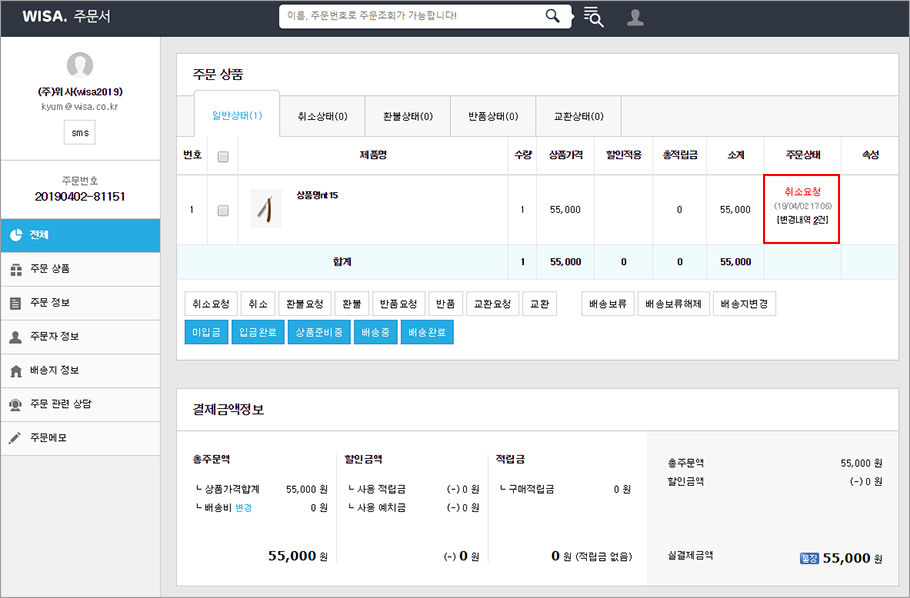This screenshot has height=598, width=910.
Task: Switch to 반품상태(0) tab
Action: click(x=493, y=116)
